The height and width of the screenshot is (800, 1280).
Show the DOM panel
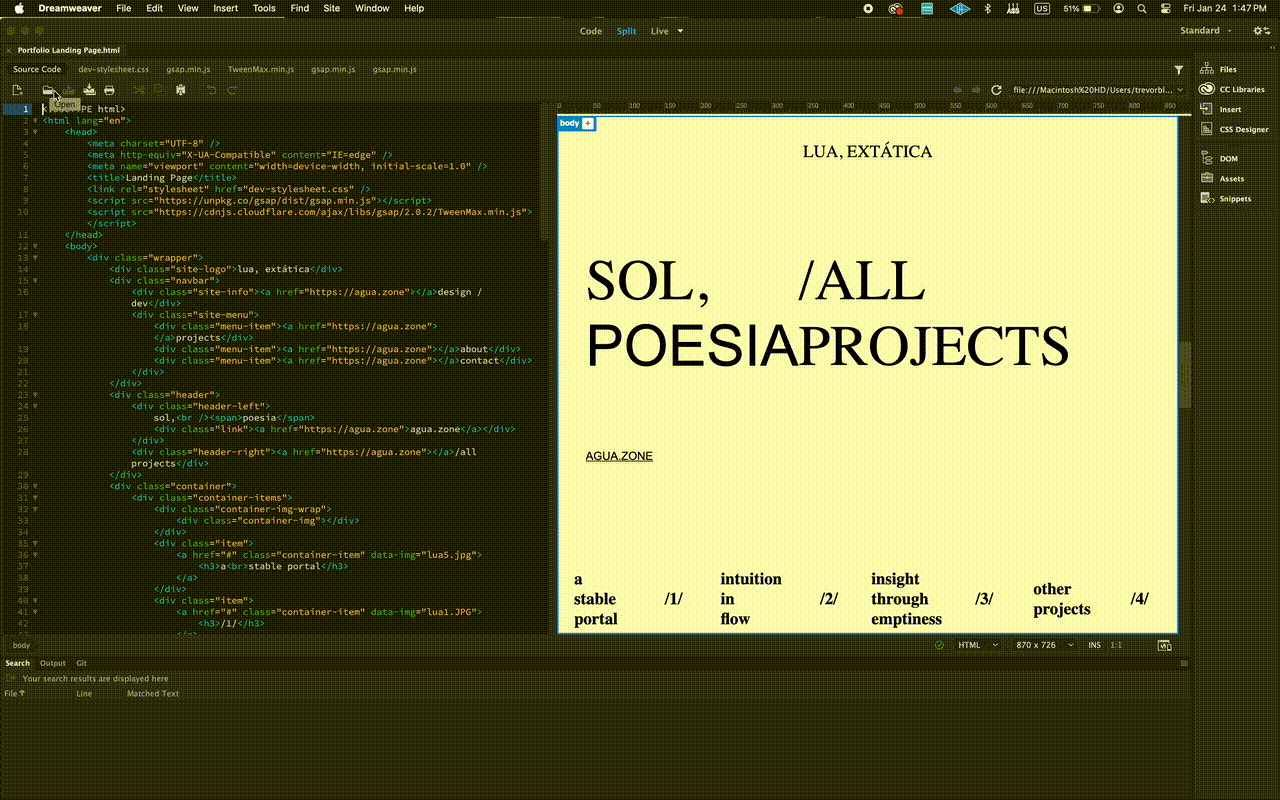coord(1228,158)
